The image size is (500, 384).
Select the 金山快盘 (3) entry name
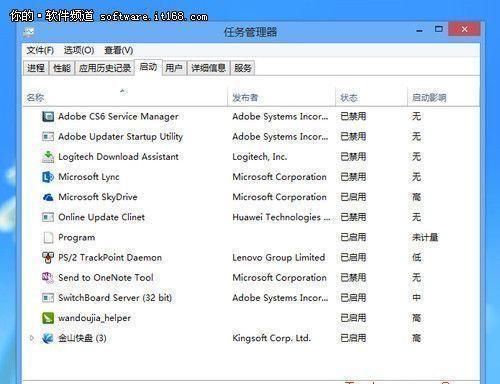[82, 338]
